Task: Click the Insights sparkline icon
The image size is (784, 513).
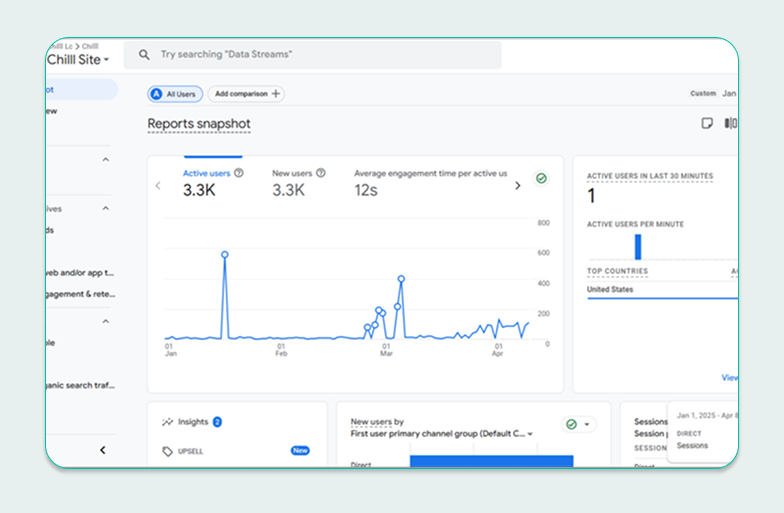Action: pyautogui.click(x=167, y=422)
